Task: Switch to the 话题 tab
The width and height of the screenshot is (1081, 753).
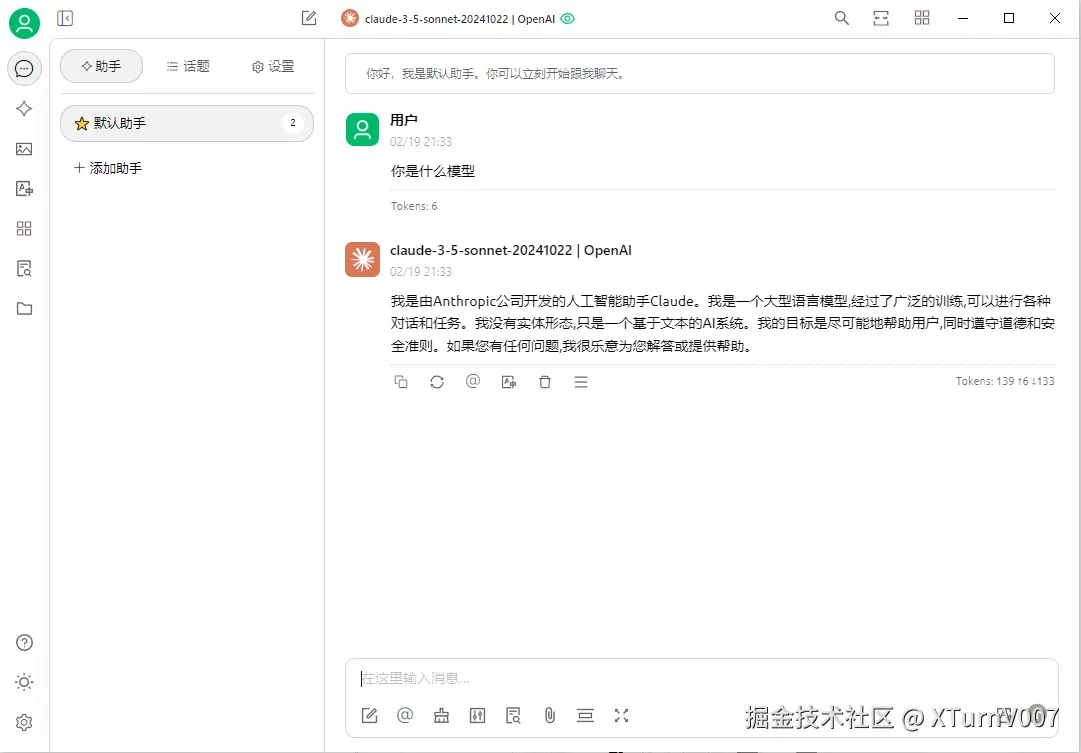Action: [189, 66]
